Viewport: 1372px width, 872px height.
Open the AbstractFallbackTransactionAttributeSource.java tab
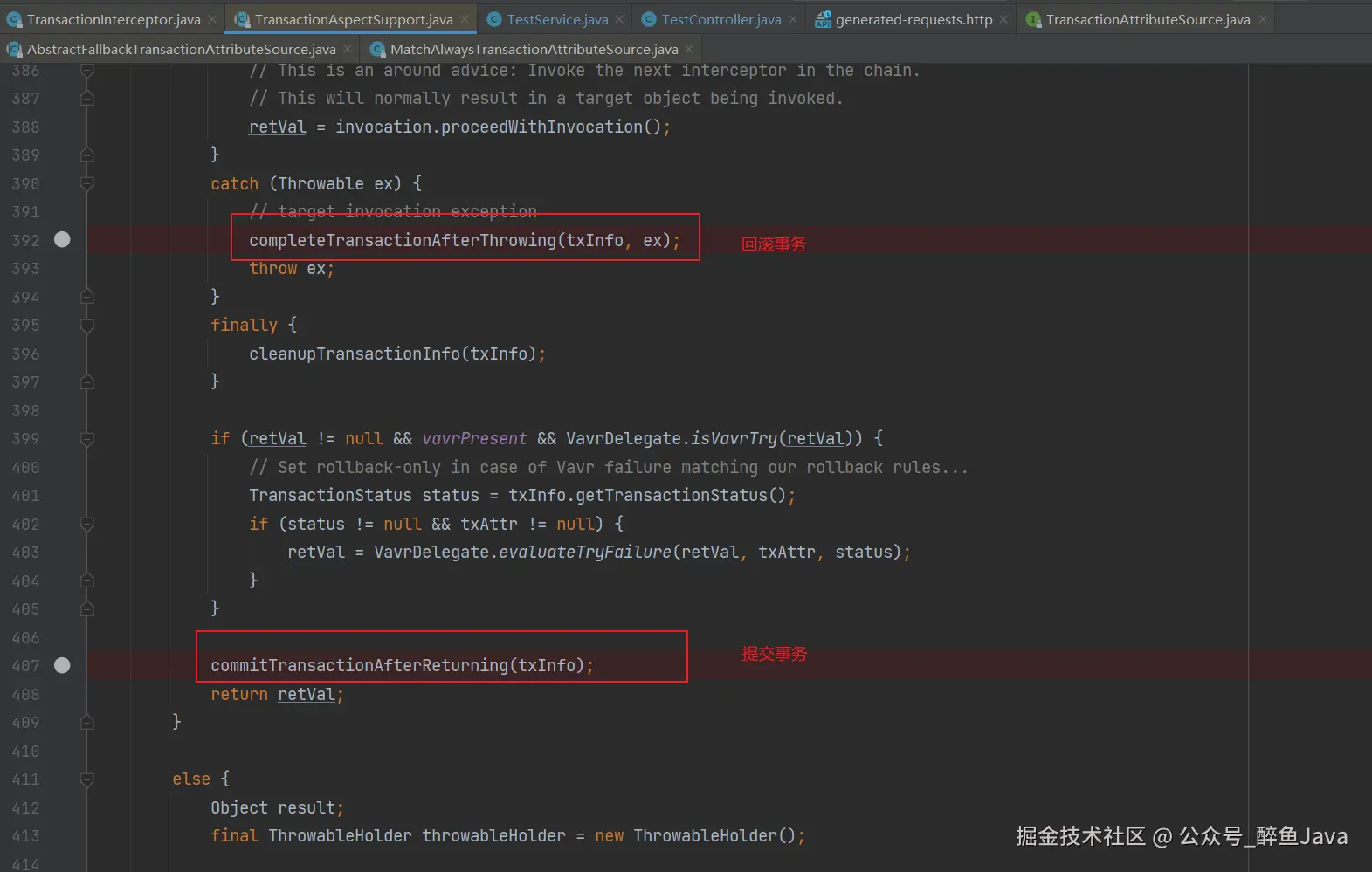pyautogui.click(x=181, y=49)
